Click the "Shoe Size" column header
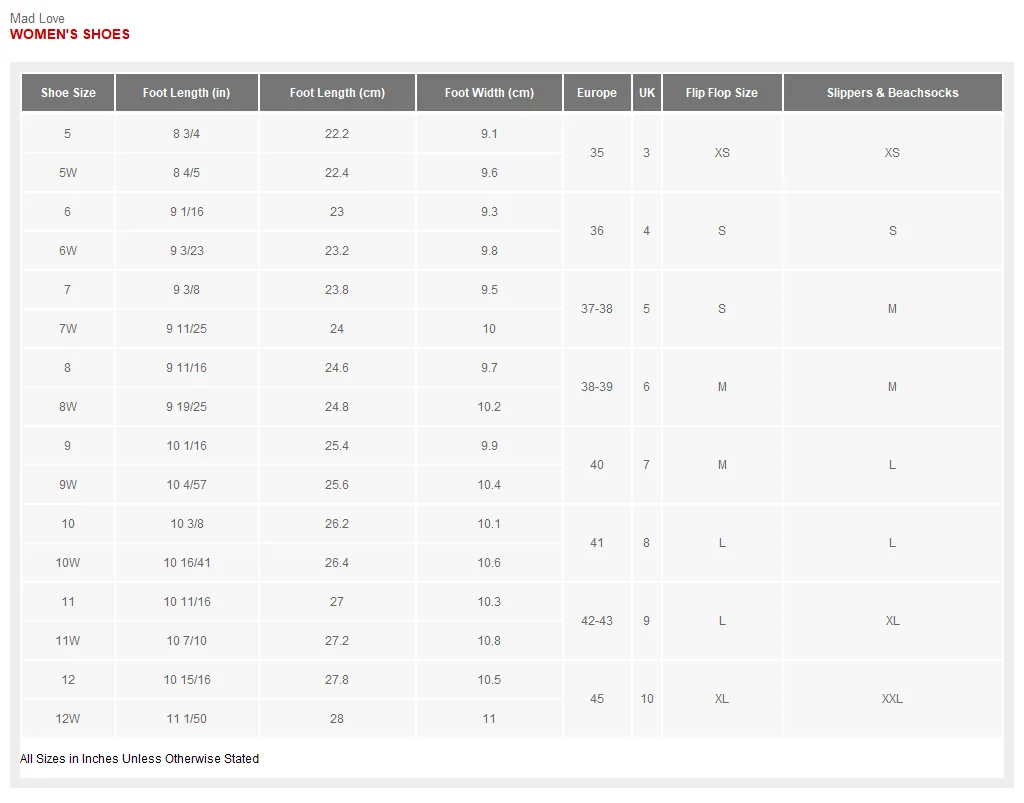 coord(68,93)
